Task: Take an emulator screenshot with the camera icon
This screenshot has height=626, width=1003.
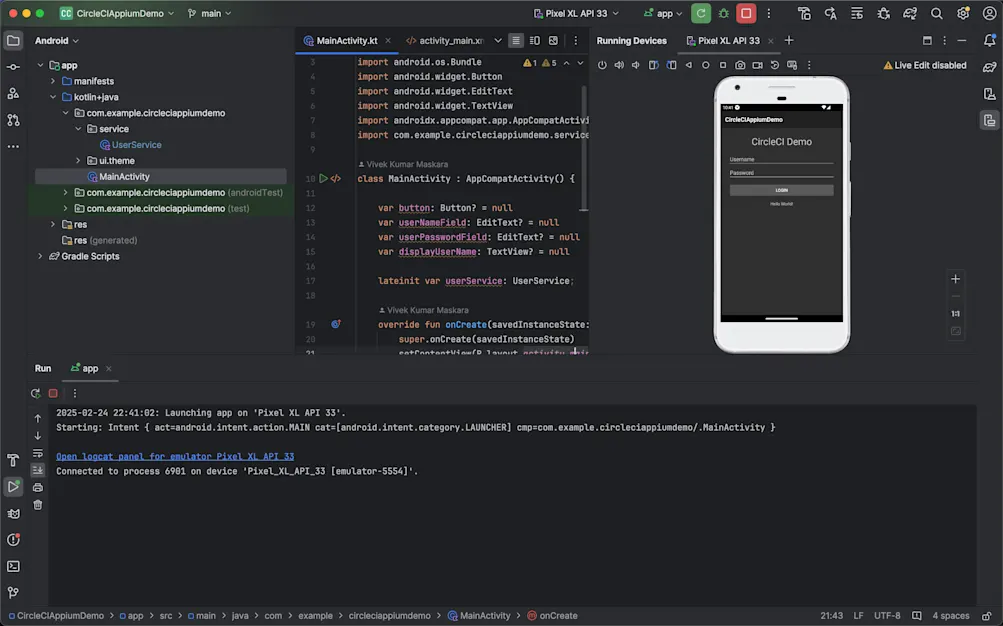Action: click(x=740, y=64)
